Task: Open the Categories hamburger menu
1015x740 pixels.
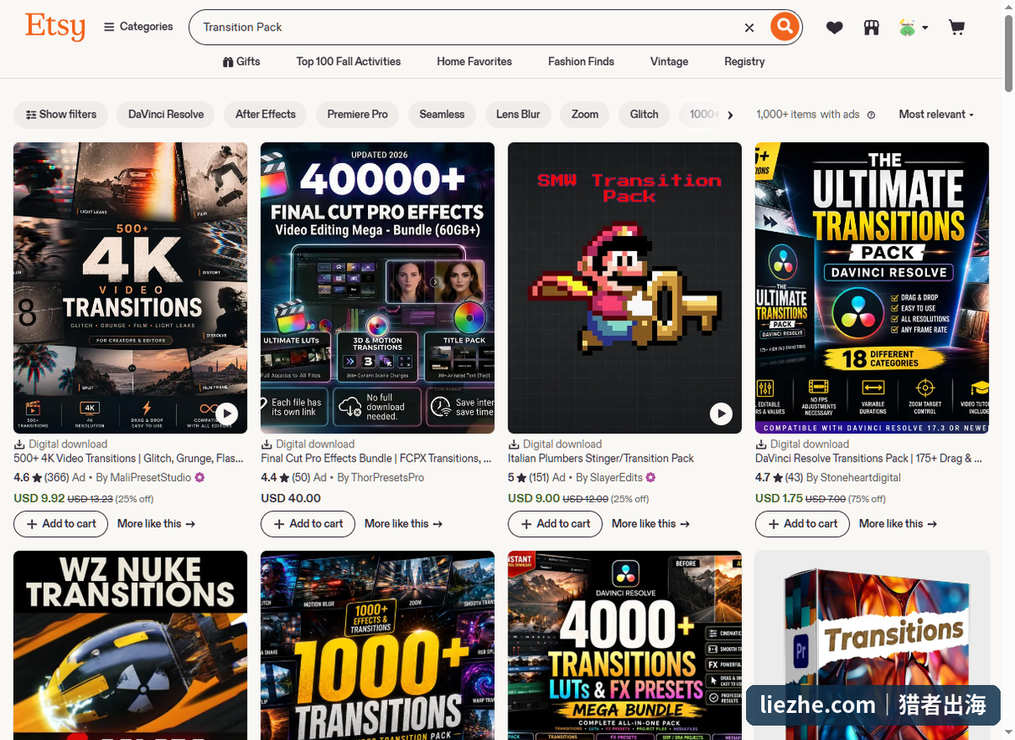Action: (139, 27)
